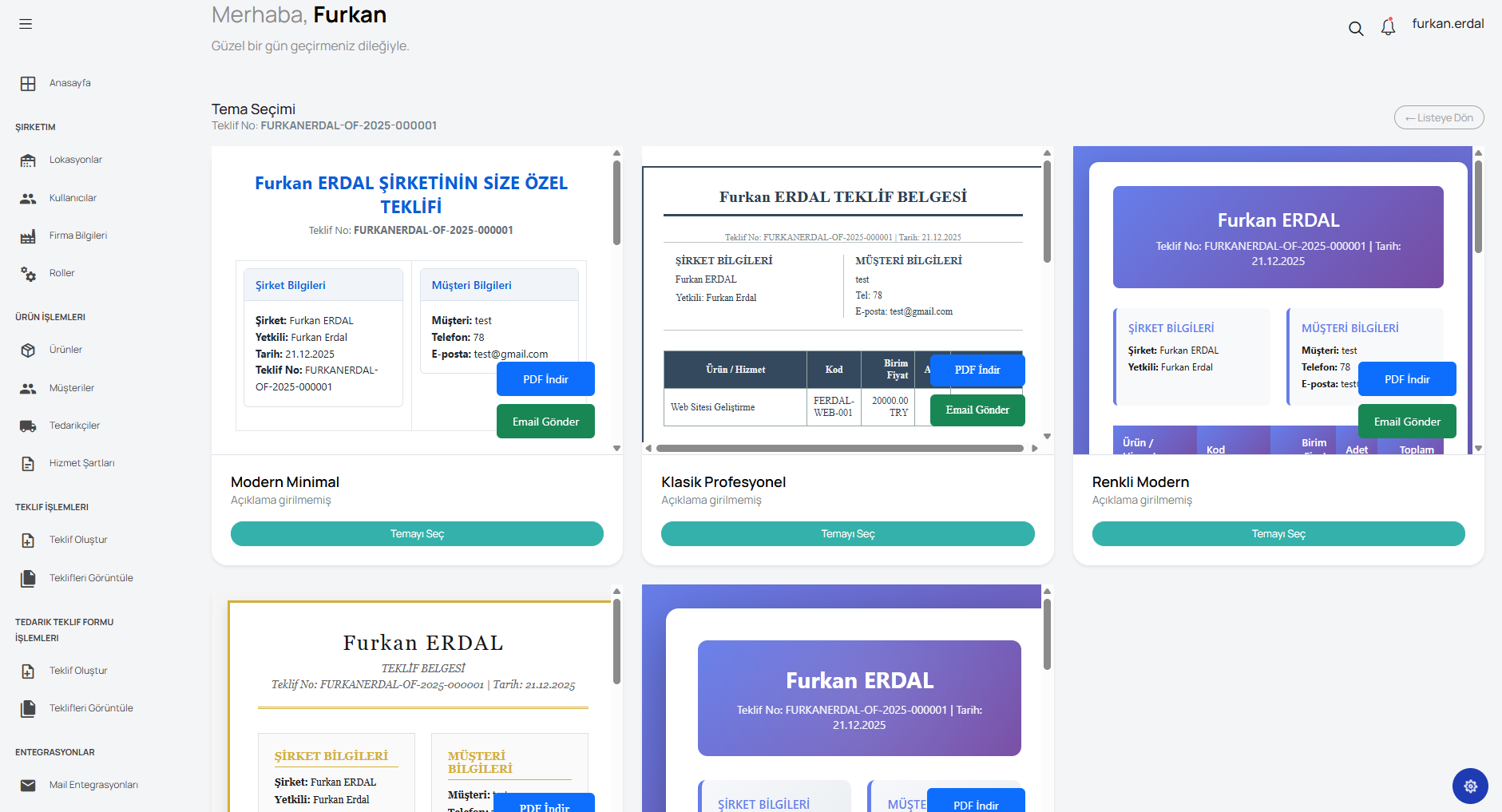Open Tedarikçiler in sidebar
This screenshot has width=1502, height=812.
[x=74, y=426]
